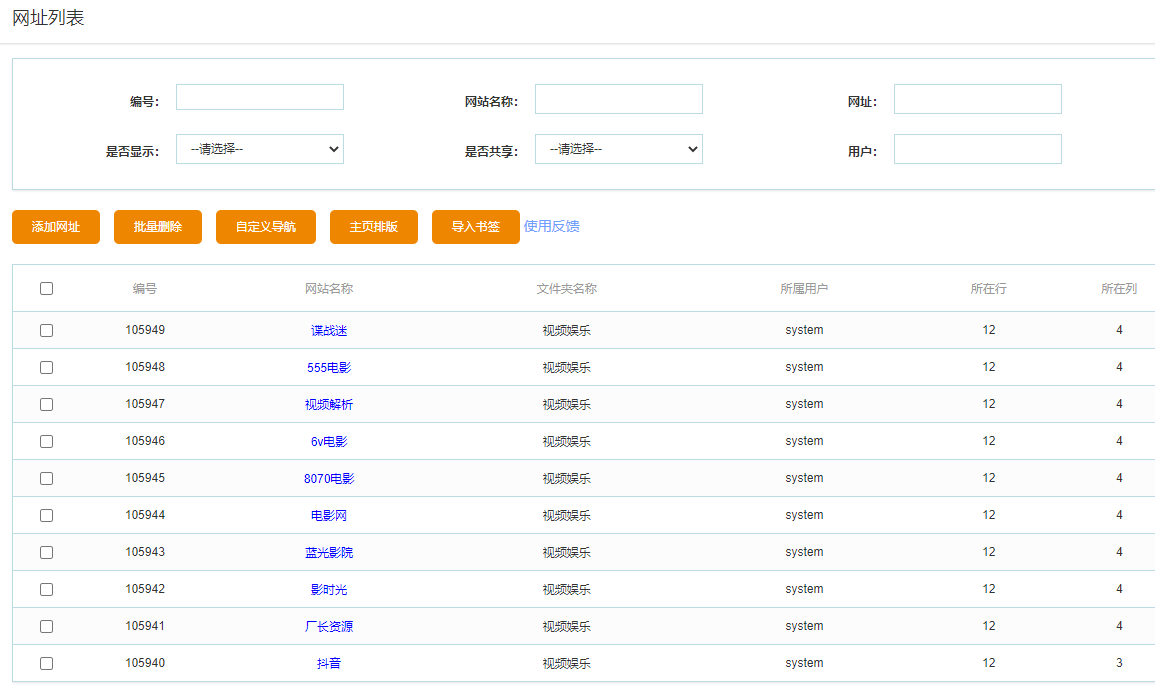The height and width of the screenshot is (698, 1155).
Task: Click the 抖音 link in the table
Action: (x=329, y=664)
